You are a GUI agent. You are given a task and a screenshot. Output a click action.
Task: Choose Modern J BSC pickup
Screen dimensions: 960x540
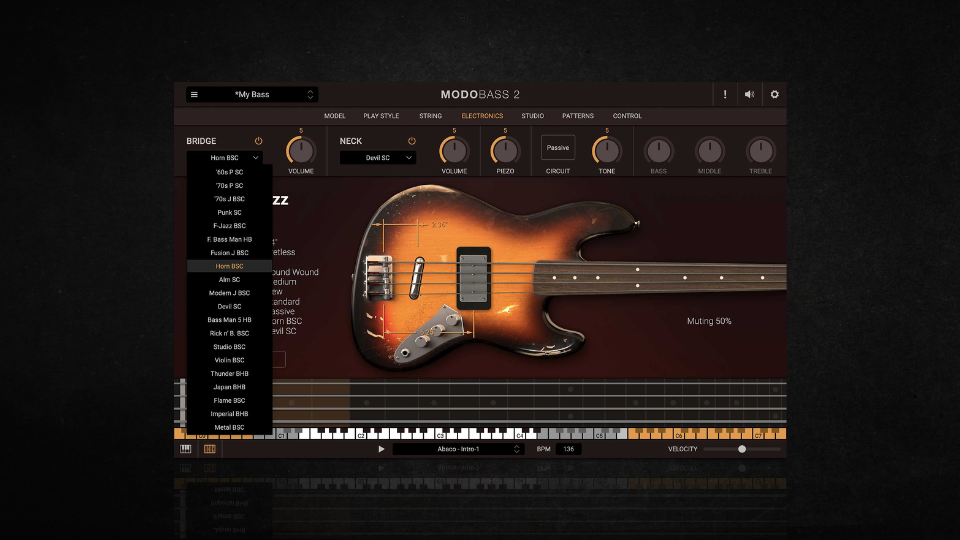[x=229, y=293]
